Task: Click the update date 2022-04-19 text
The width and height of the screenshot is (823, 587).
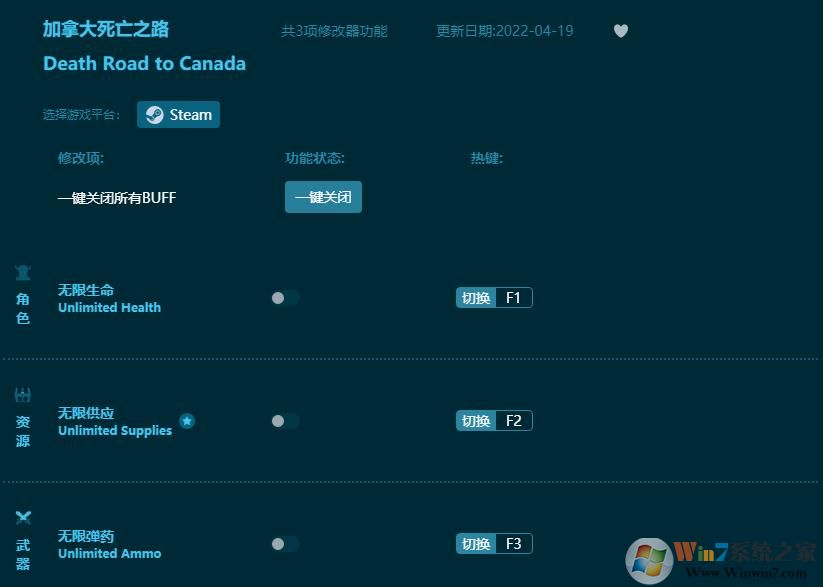Action: (x=504, y=31)
